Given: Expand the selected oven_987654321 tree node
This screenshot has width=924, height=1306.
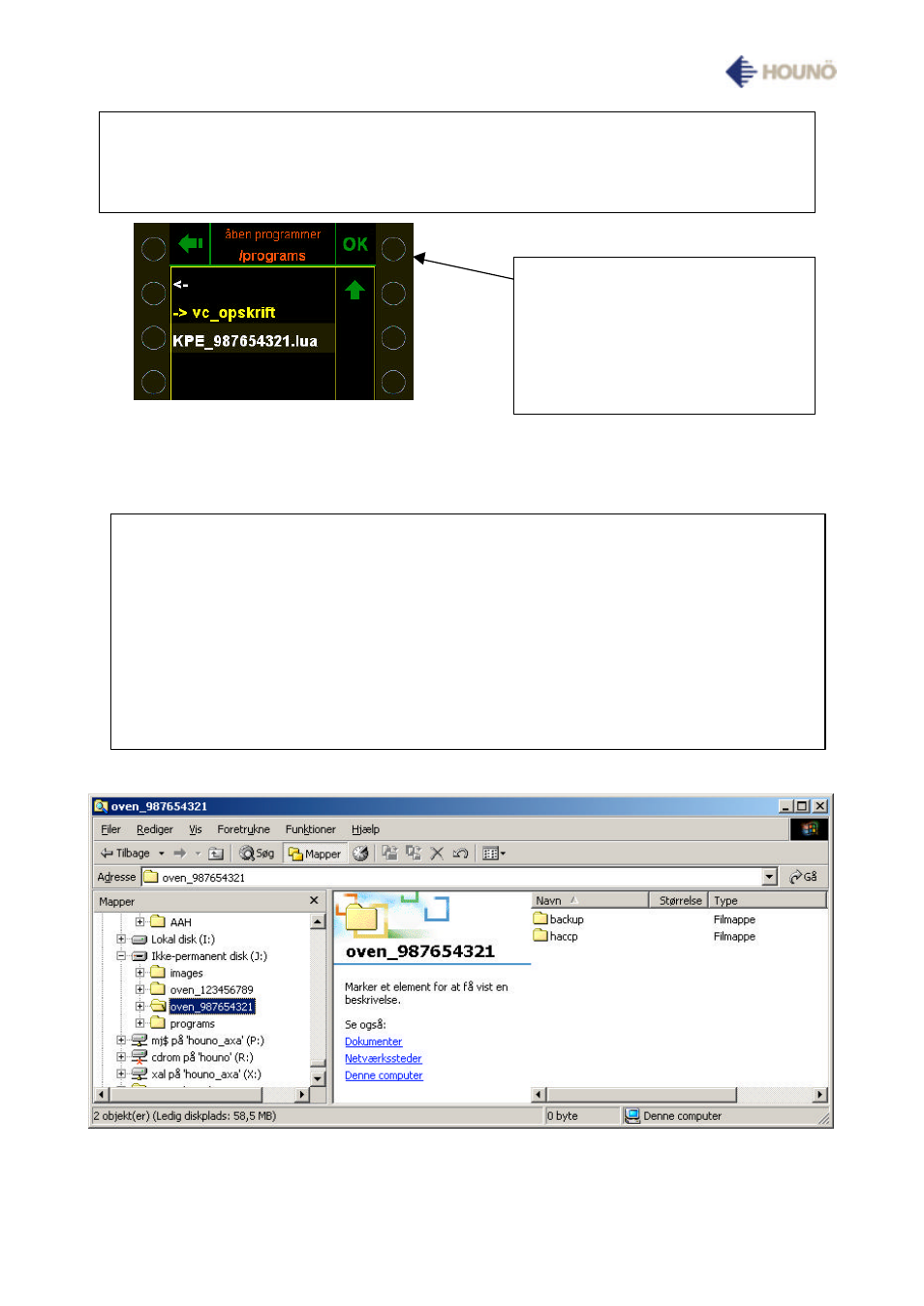Looking at the screenshot, I should click(x=139, y=1006).
